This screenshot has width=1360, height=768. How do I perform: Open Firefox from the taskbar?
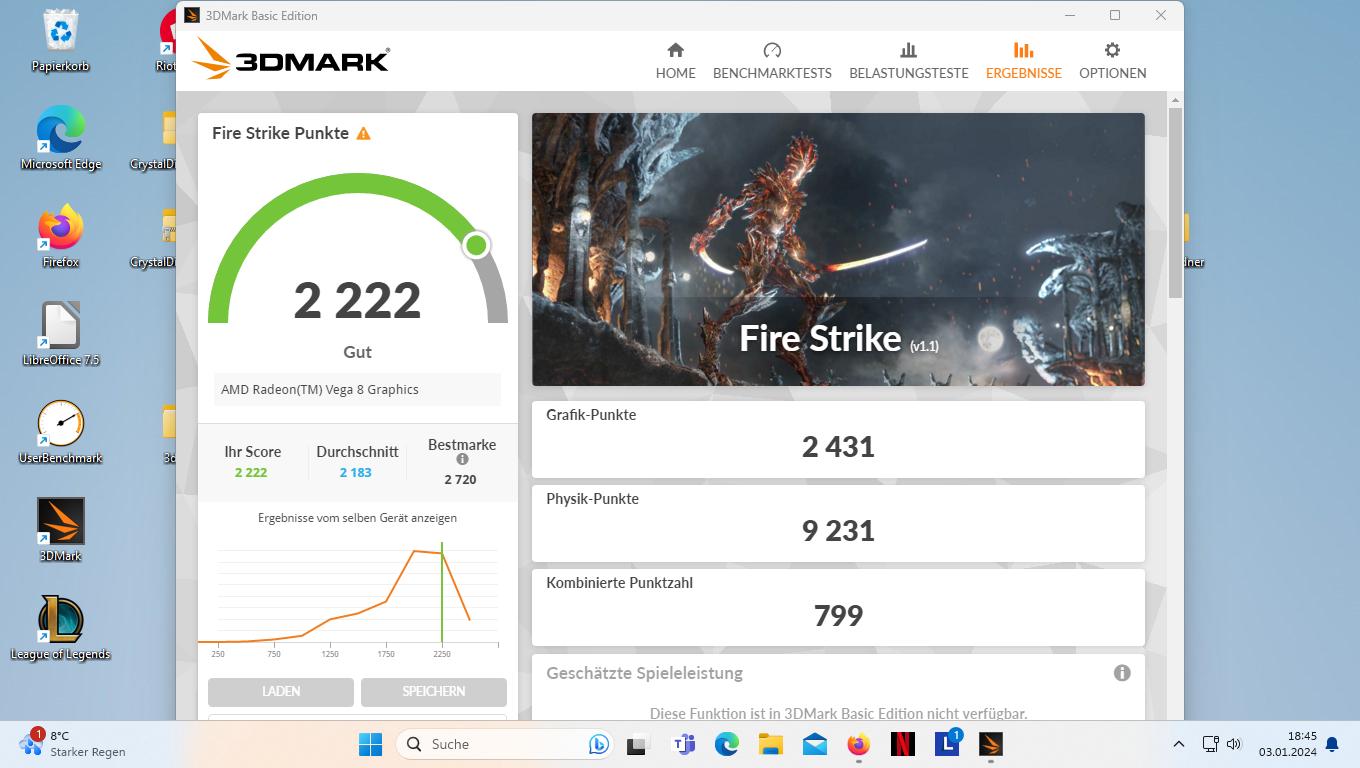[x=858, y=744]
